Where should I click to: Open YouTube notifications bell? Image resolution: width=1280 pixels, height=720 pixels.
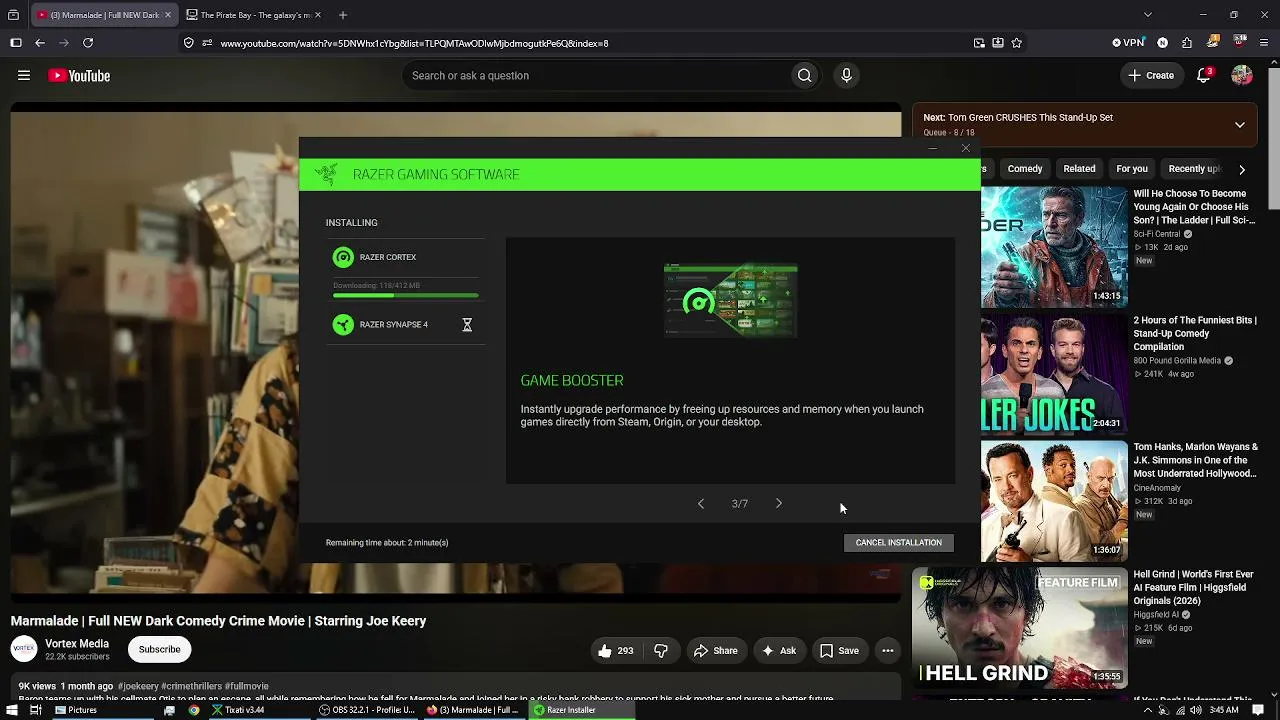click(x=1204, y=76)
